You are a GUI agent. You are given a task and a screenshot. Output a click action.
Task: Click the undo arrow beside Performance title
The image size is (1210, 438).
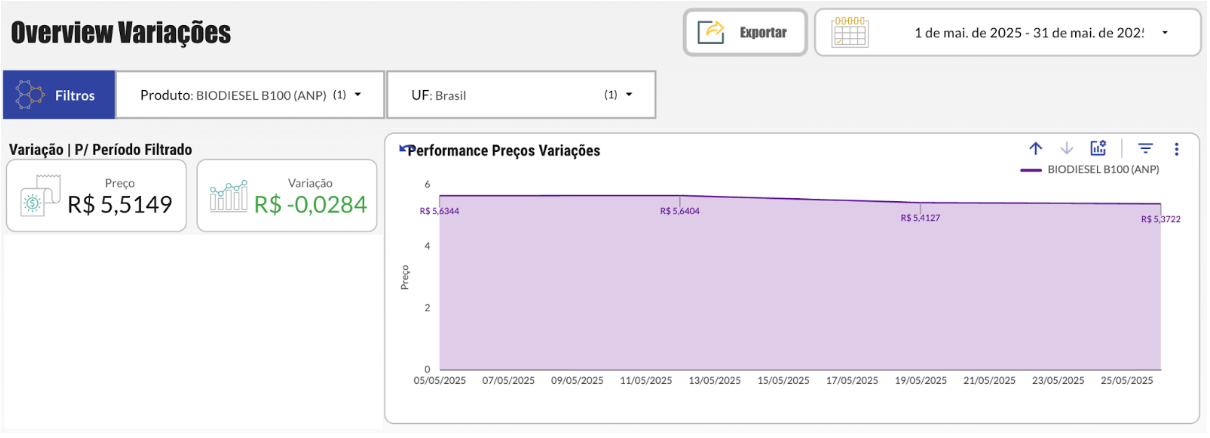pos(405,150)
